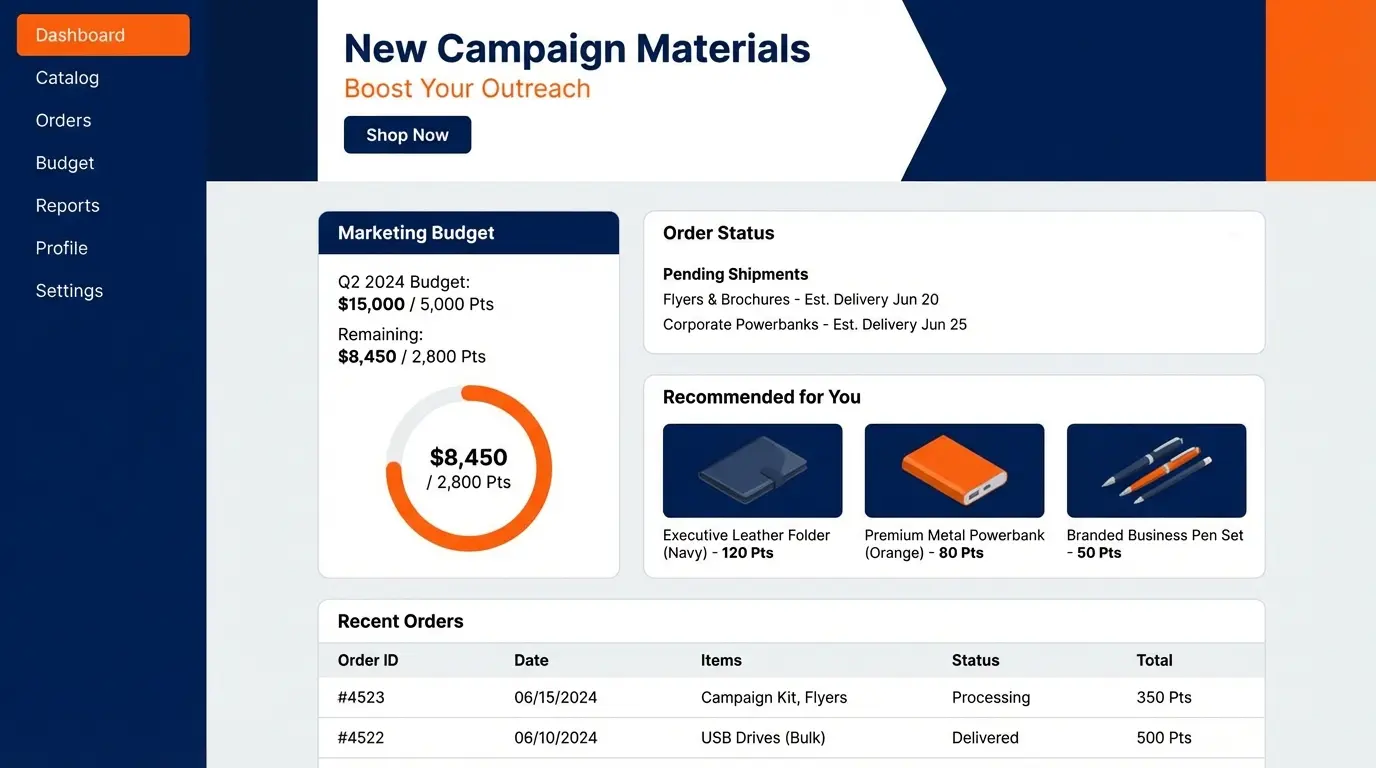The width and height of the screenshot is (1376, 768).
Task: Click the Total column header
Action: coord(1154,660)
